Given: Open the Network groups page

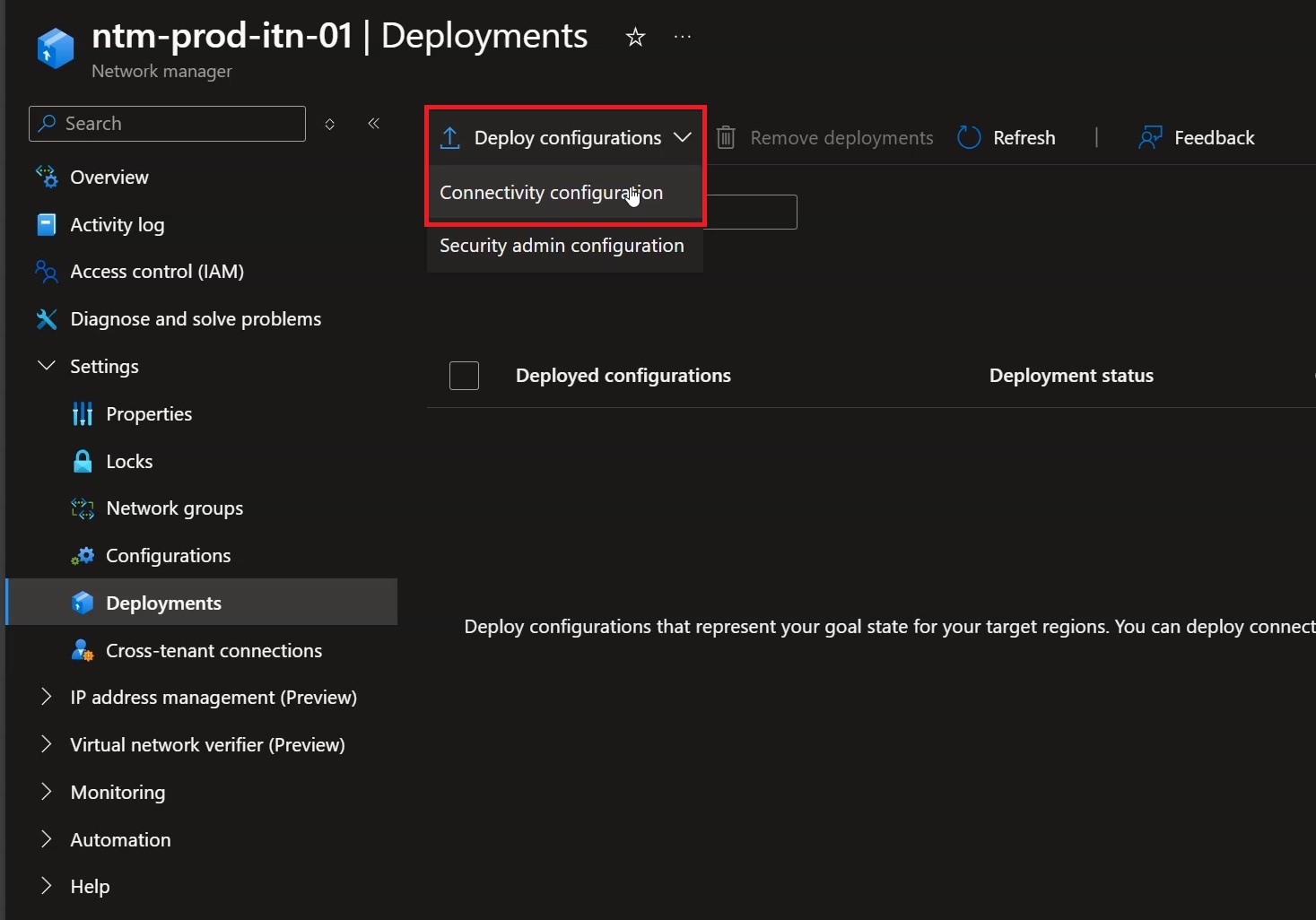Looking at the screenshot, I should click(175, 508).
